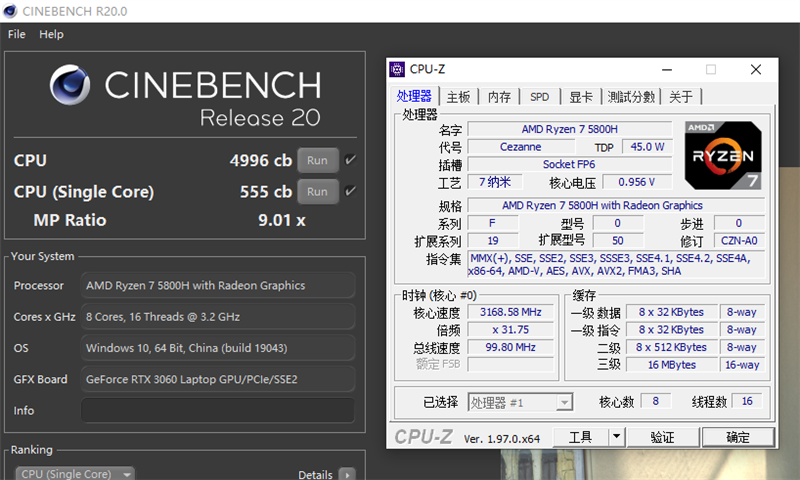Screen dimensions: 800x480
Task: Switch to the 处理器 tab in CPU-Z
Action: point(414,96)
